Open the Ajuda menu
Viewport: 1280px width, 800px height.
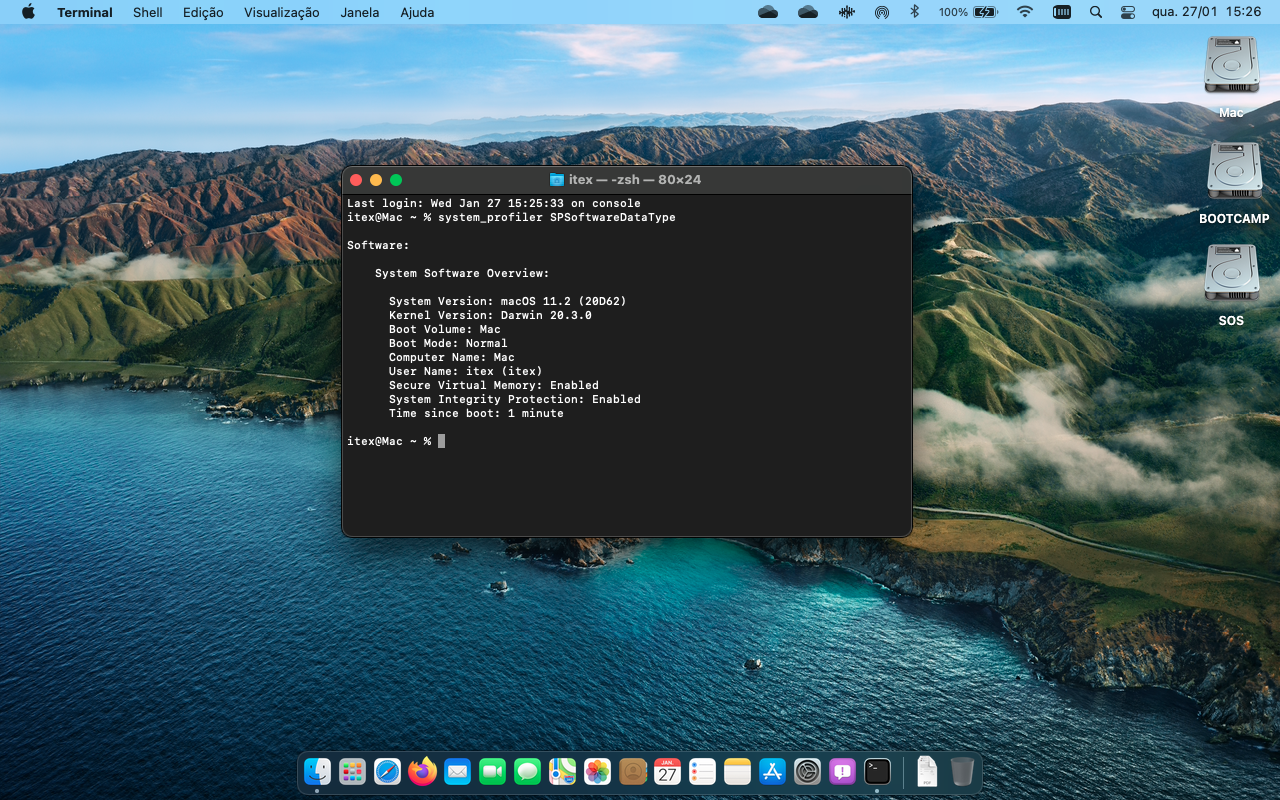tap(417, 12)
